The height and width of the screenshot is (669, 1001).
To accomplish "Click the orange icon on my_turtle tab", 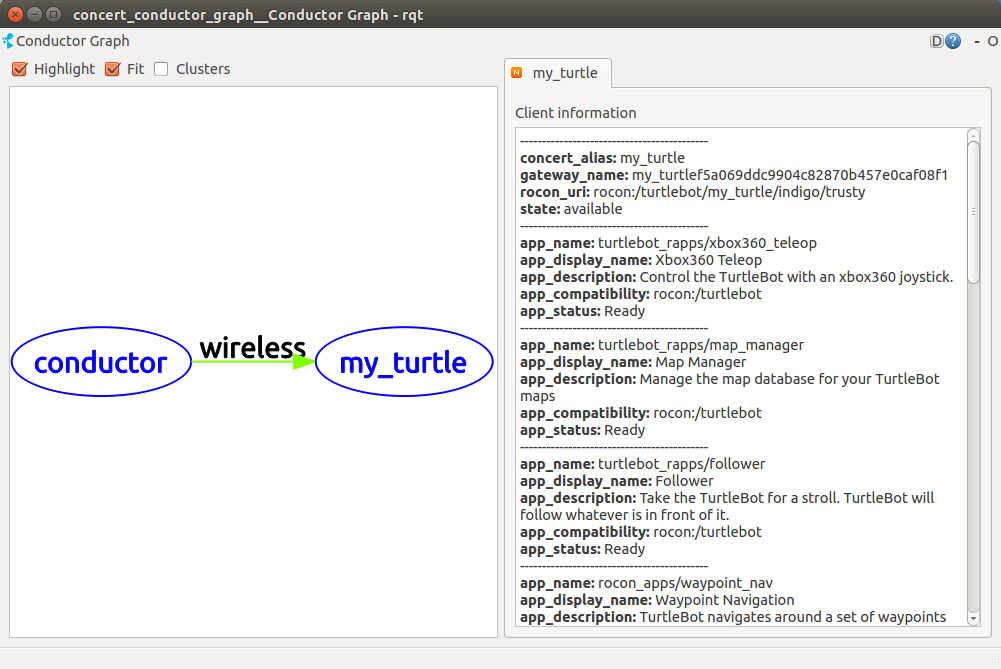I will click(x=516, y=73).
